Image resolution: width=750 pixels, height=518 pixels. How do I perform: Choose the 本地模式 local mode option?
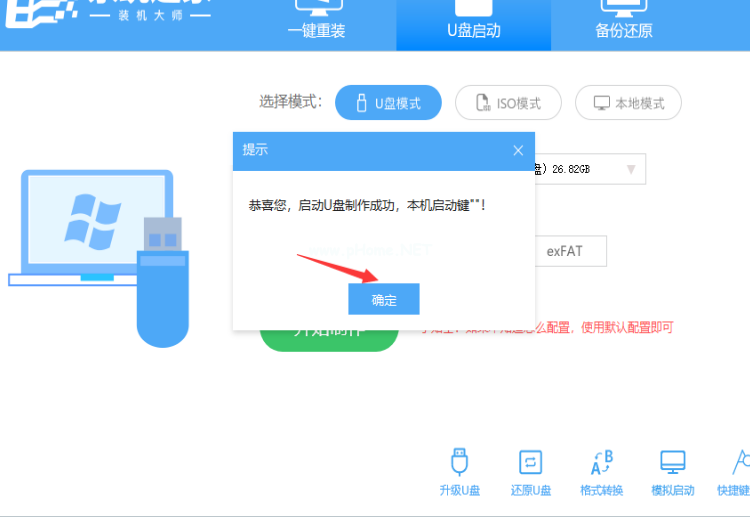pyautogui.click(x=628, y=103)
